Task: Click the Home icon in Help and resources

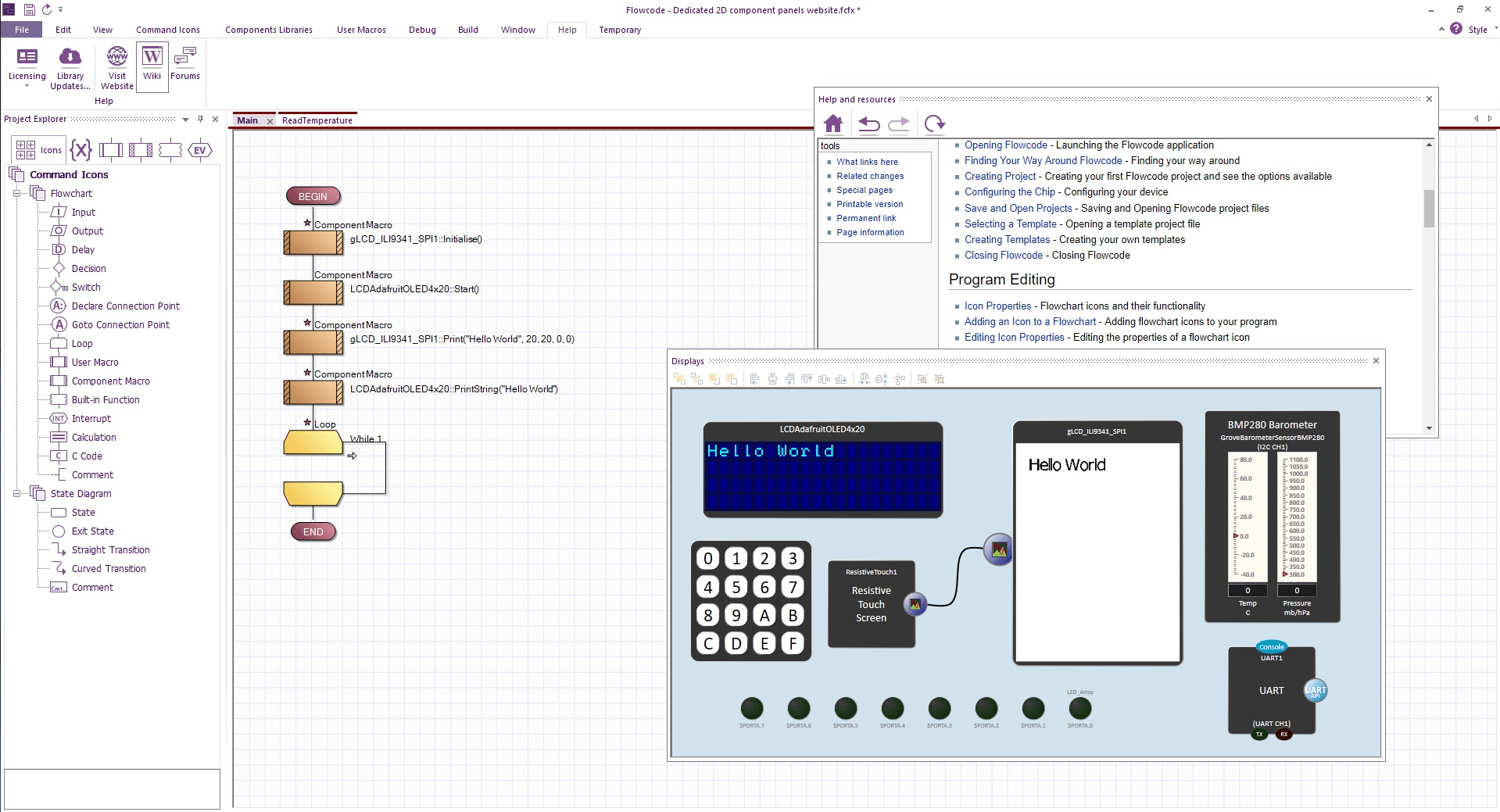Action: [x=833, y=123]
